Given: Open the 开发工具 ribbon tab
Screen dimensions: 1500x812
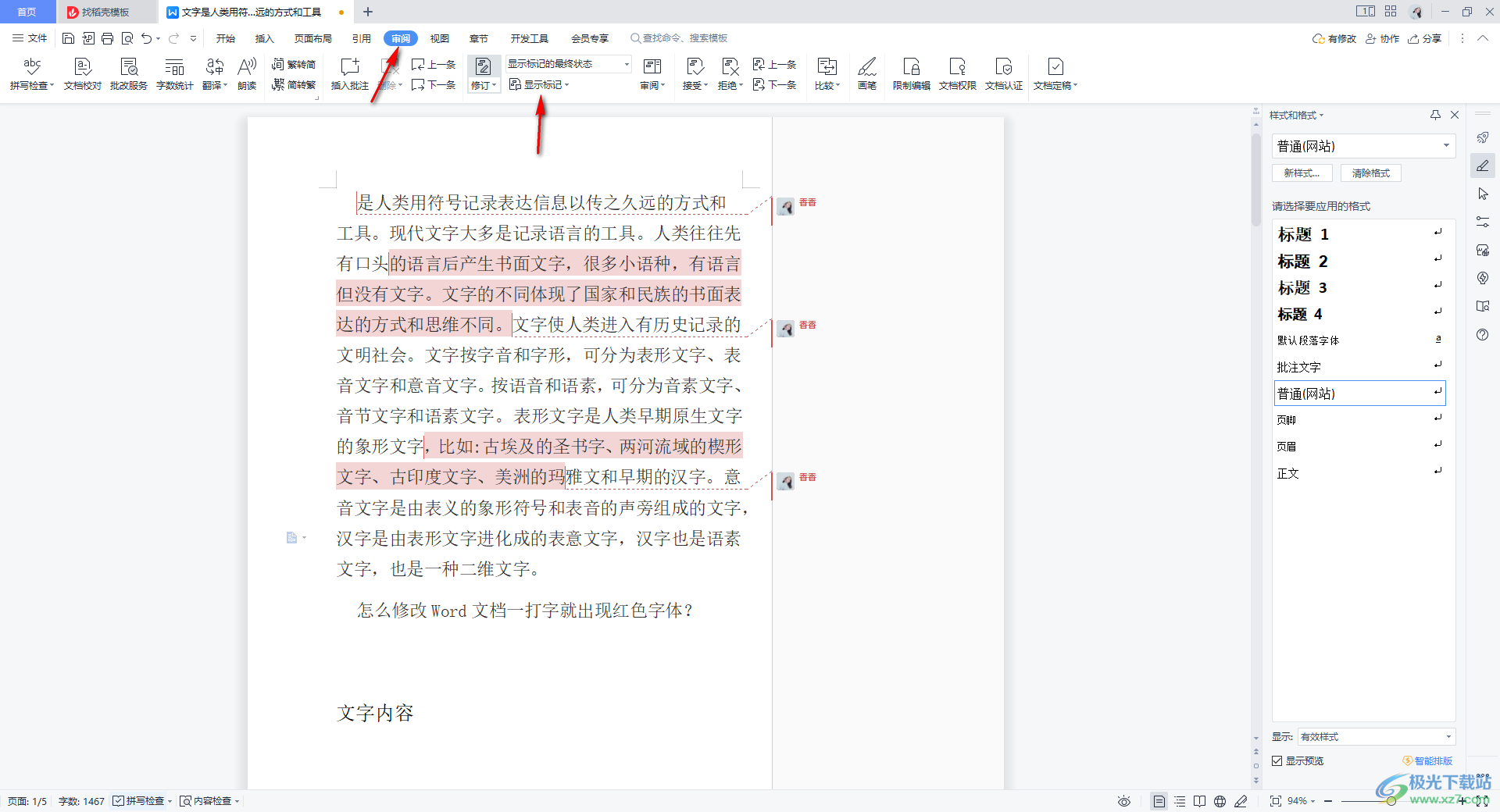Looking at the screenshot, I should coord(530,38).
